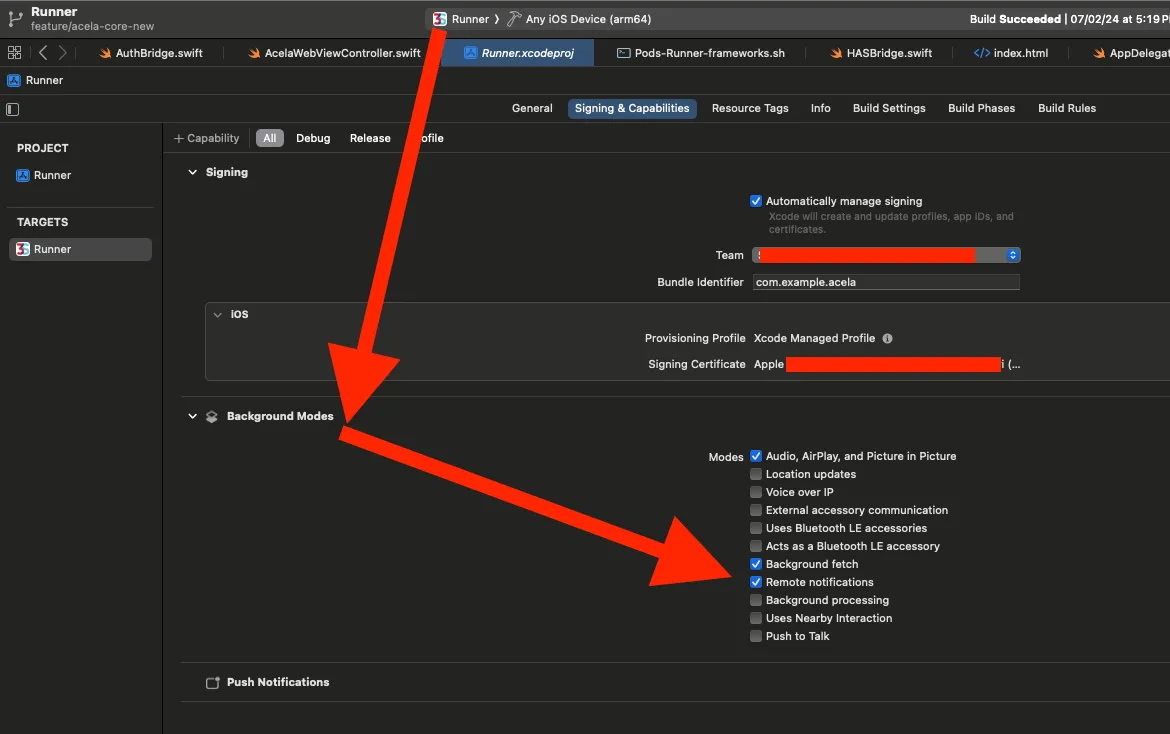Edit the Bundle Identifier field
The height and width of the screenshot is (734, 1170).
click(x=886, y=282)
